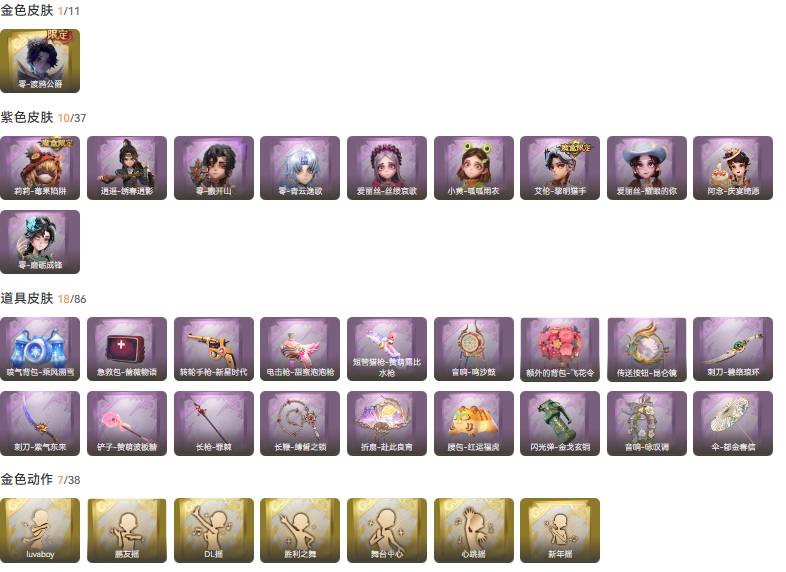Choose the blue jetpack skin 喷气背包
The height and width of the screenshot is (572, 786).
tap(40, 349)
